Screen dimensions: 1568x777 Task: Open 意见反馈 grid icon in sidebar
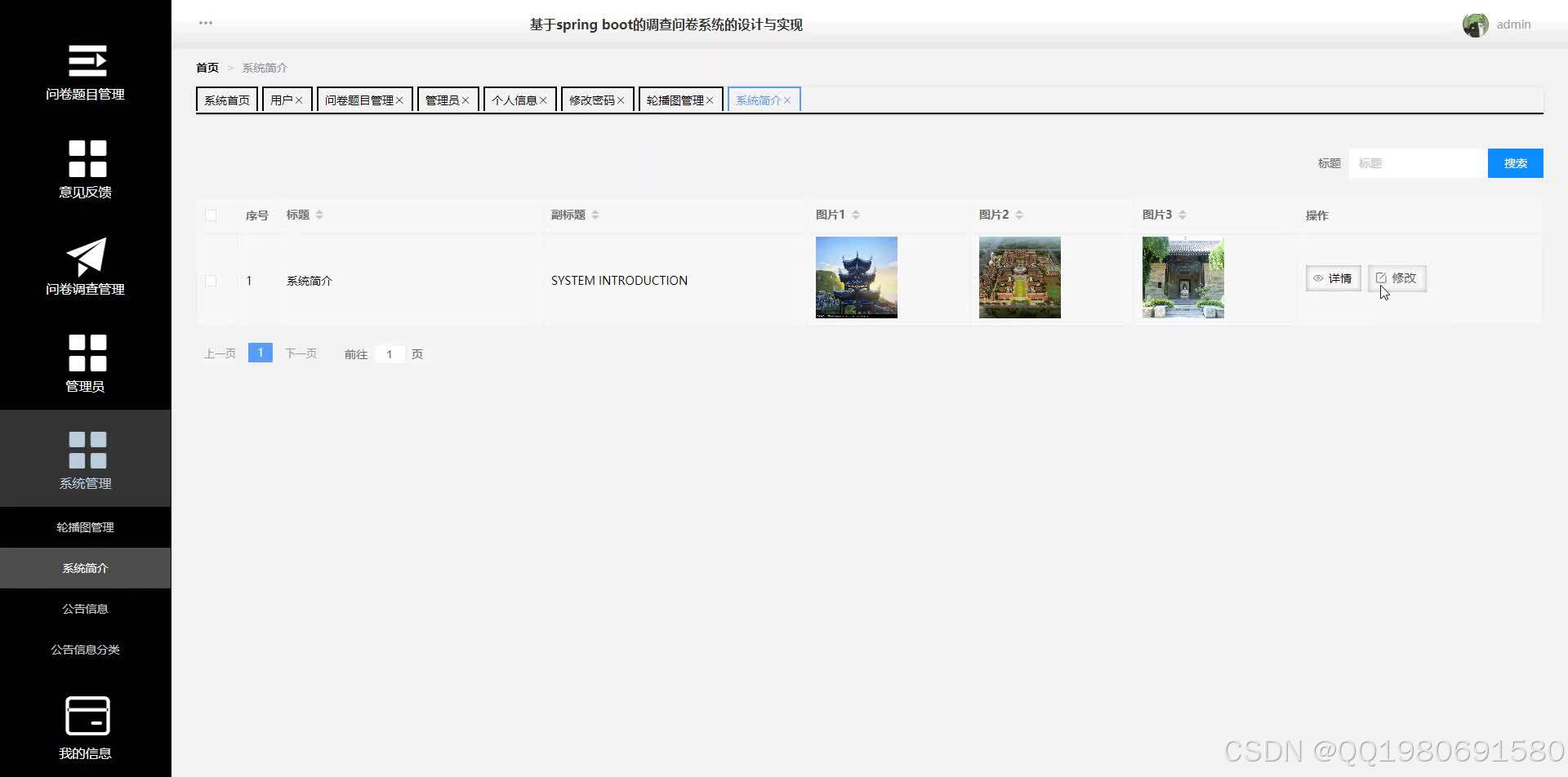click(87, 158)
